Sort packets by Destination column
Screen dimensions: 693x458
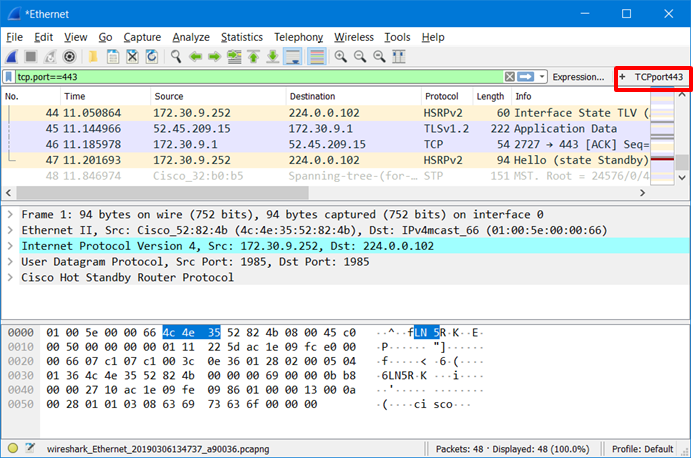tap(354, 96)
